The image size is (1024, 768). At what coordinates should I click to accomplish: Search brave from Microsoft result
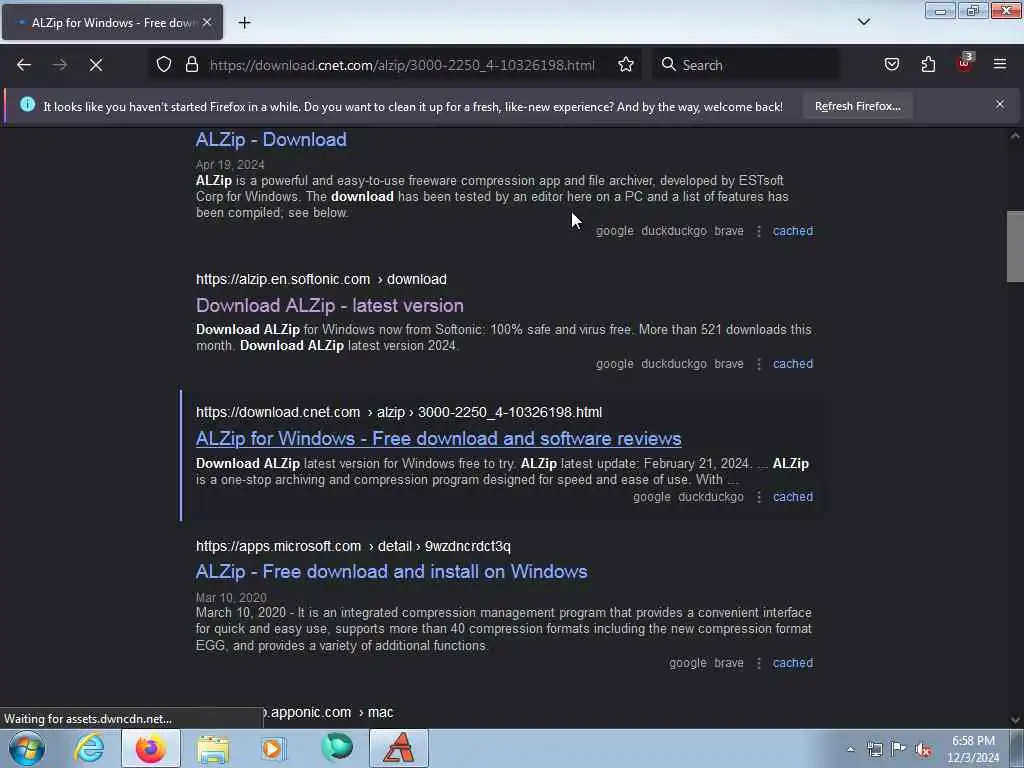pyautogui.click(x=729, y=663)
